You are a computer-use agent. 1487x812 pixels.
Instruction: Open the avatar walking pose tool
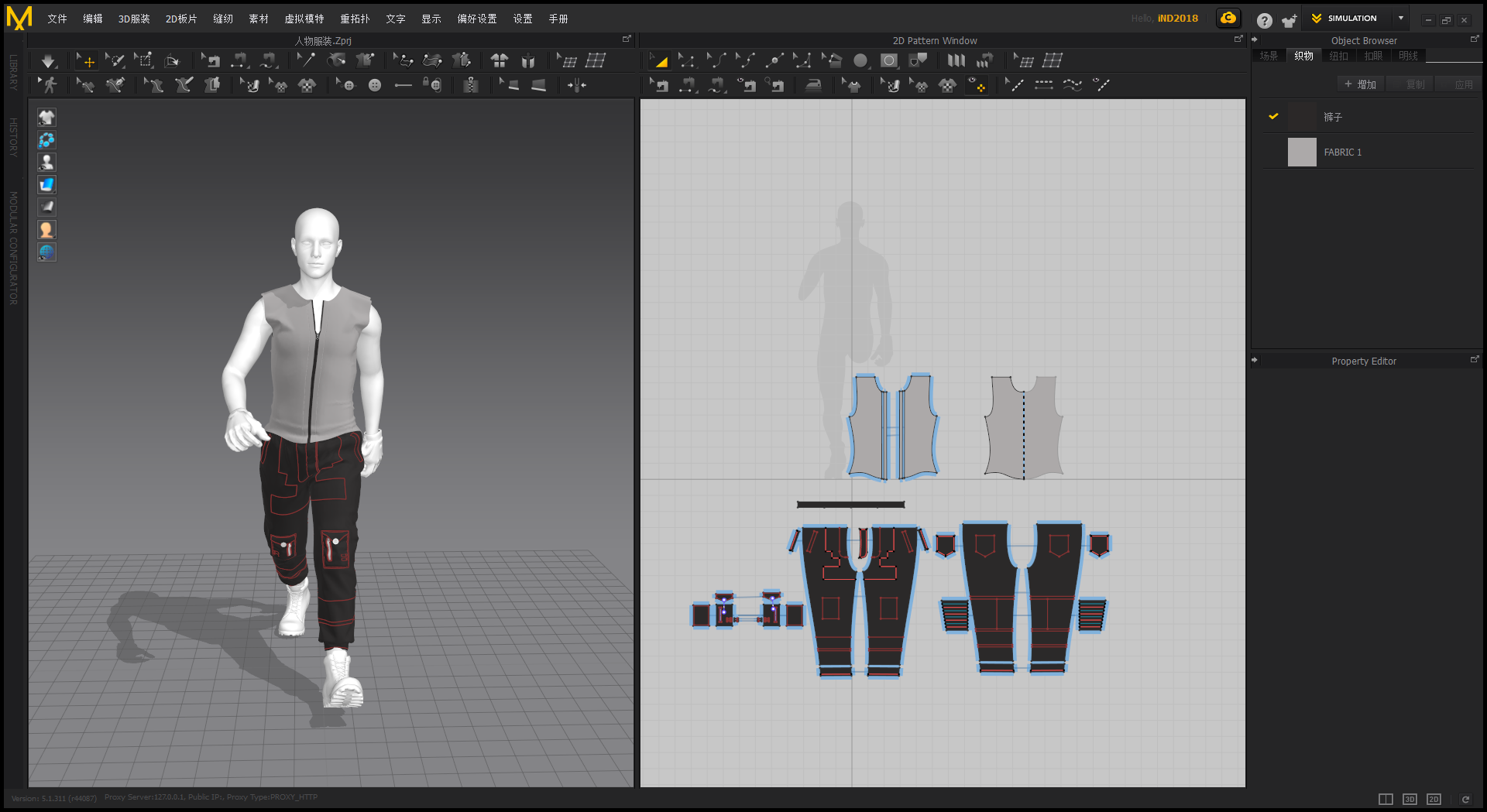click(x=48, y=85)
